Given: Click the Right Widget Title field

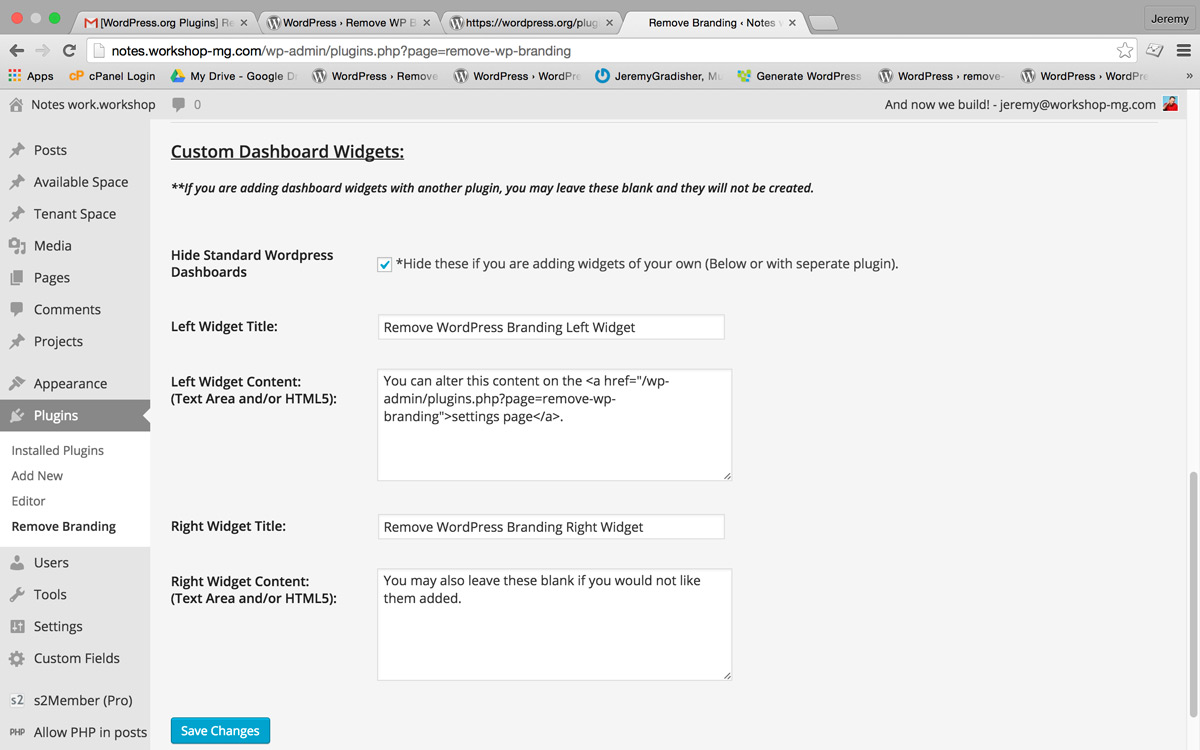Looking at the screenshot, I should [x=551, y=527].
